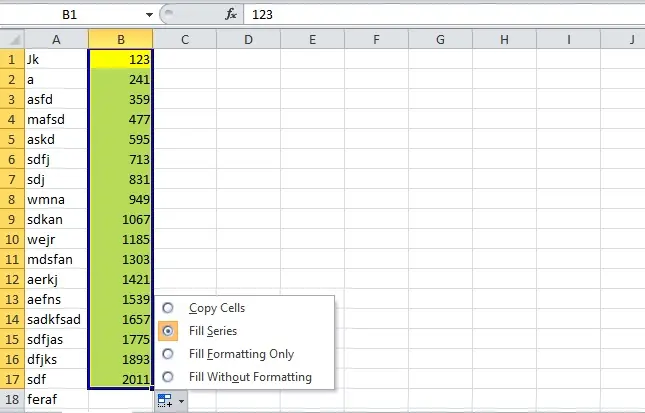
Task: Click the Select All corner triangle
Action: [12, 39]
